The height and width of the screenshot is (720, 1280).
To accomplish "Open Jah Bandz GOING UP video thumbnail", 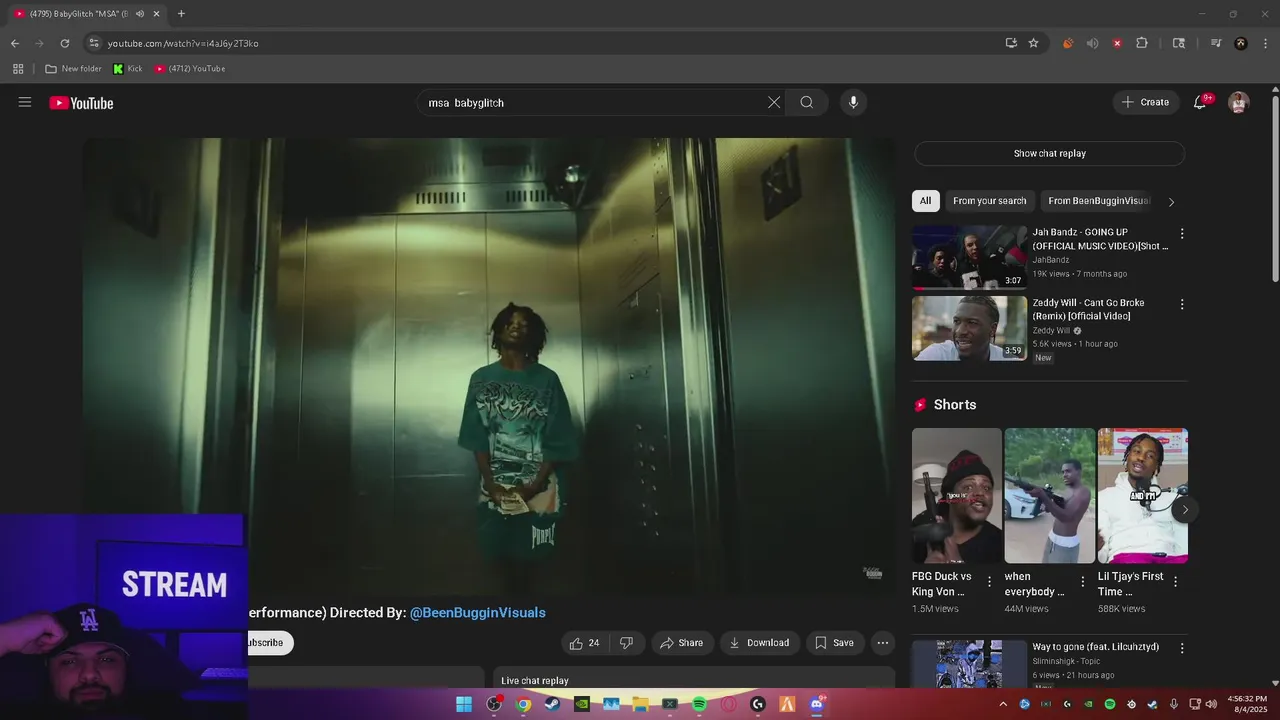I will point(969,257).
